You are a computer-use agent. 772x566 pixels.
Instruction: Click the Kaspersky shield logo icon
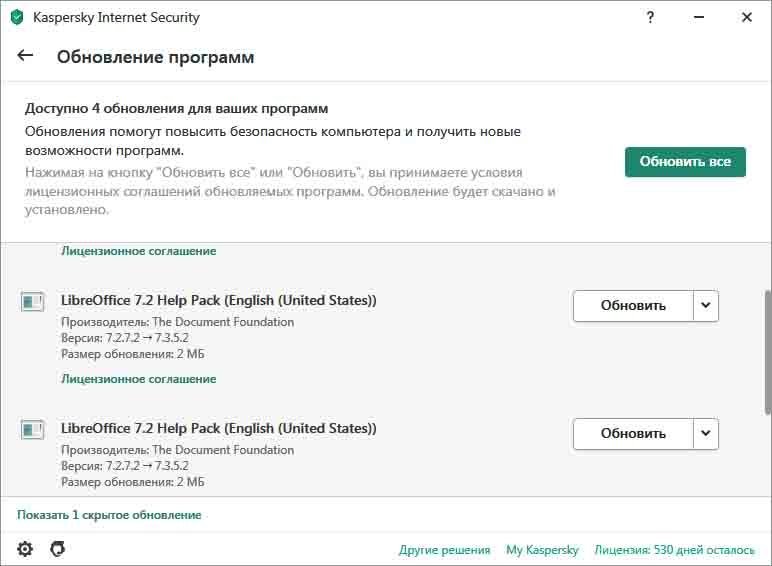(x=17, y=17)
